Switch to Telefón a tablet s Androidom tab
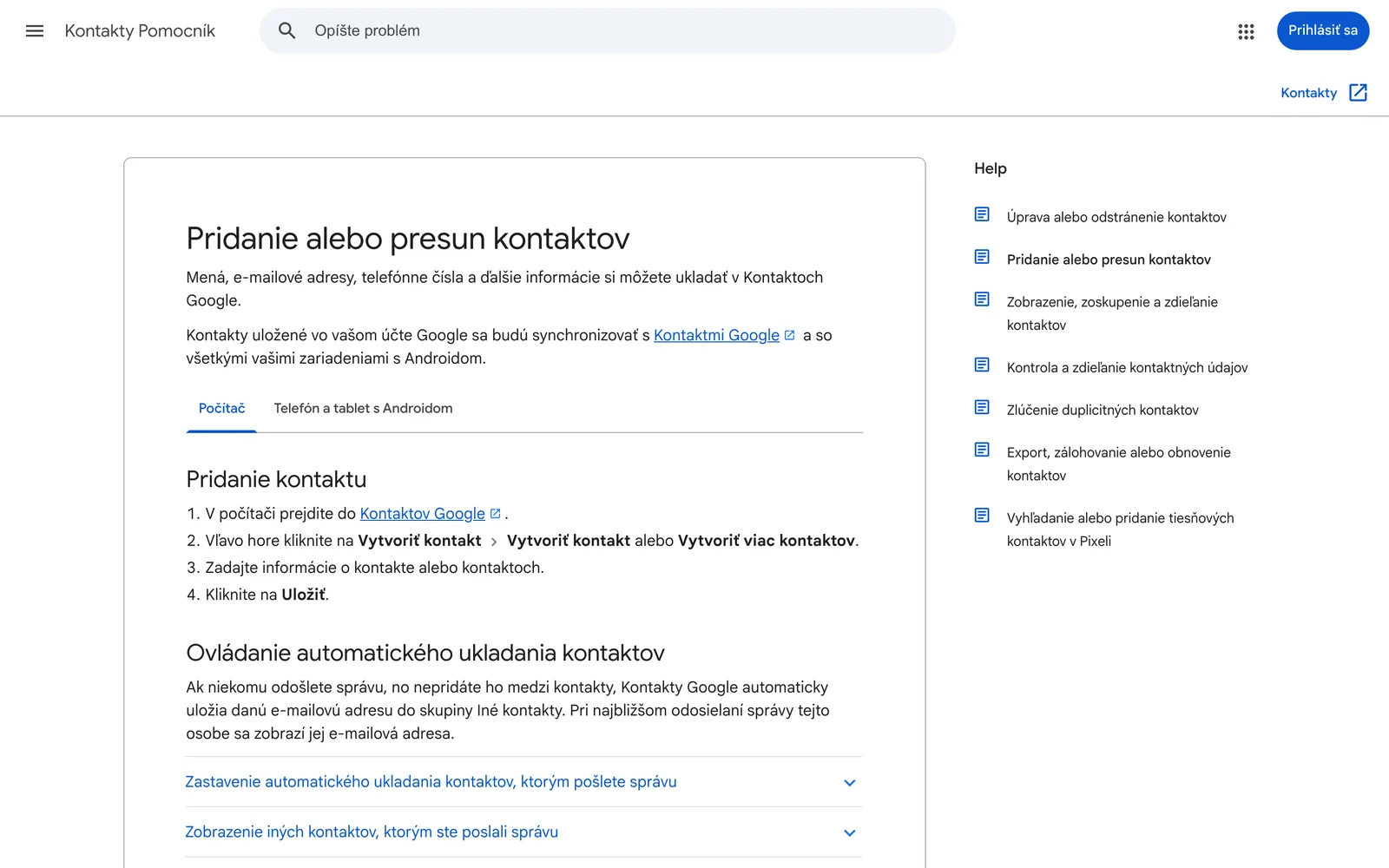1389x868 pixels. (x=363, y=409)
